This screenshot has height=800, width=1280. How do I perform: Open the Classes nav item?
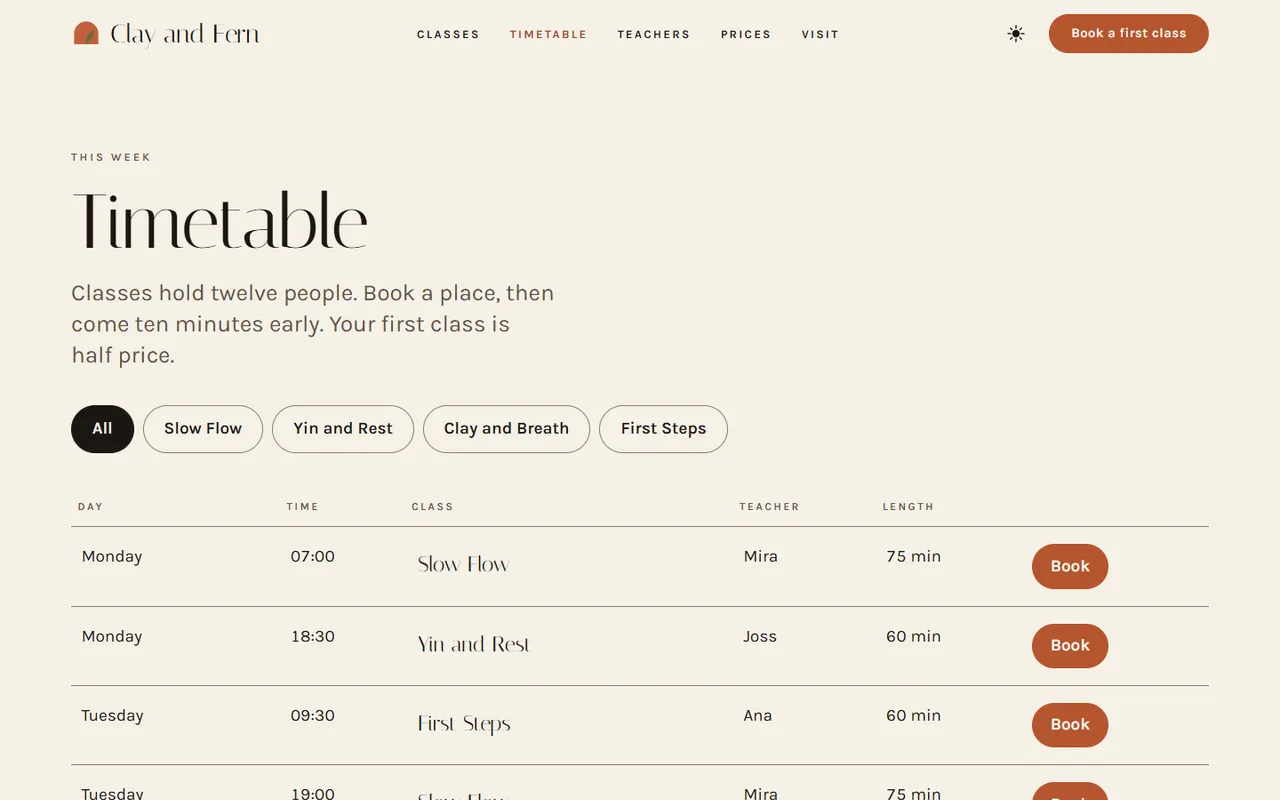tap(448, 34)
